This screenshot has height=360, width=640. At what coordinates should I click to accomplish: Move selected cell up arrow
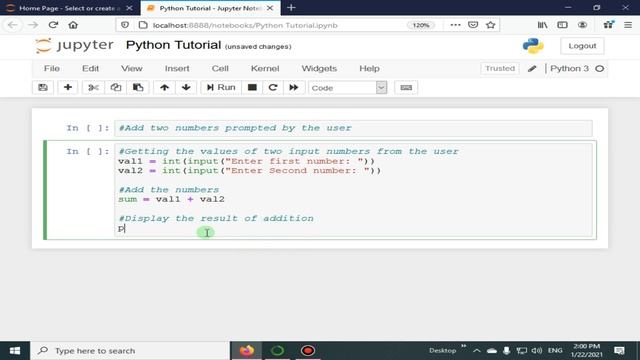click(164, 87)
